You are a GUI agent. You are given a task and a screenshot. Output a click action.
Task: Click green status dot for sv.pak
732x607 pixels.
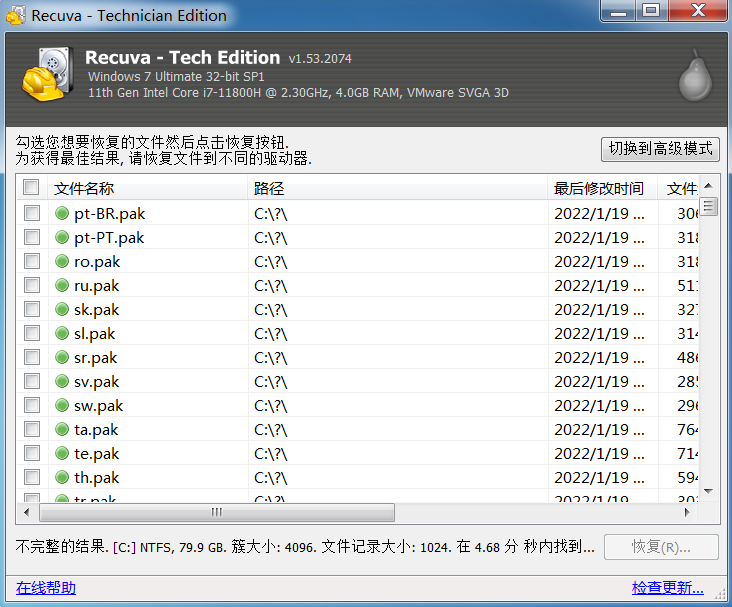pos(62,381)
